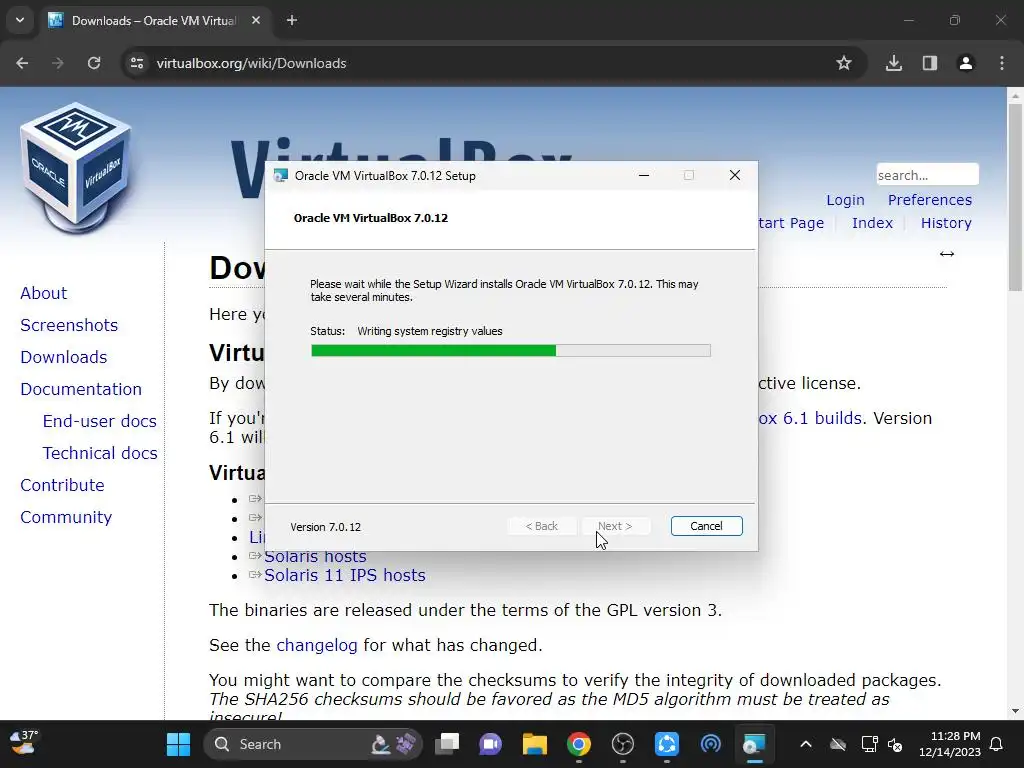
Task: Open Chrome profile menu
Action: [x=965, y=63]
